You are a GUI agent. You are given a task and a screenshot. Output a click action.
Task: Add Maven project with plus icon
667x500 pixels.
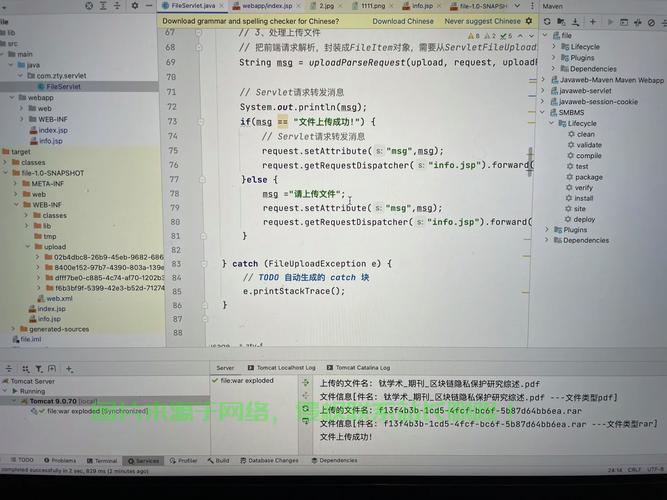[x=593, y=22]
